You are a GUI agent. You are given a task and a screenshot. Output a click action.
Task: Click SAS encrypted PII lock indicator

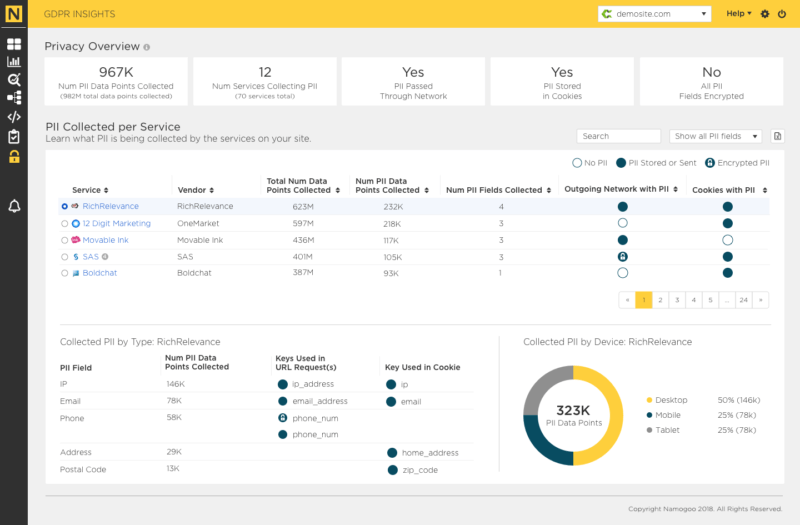(622, 257)
